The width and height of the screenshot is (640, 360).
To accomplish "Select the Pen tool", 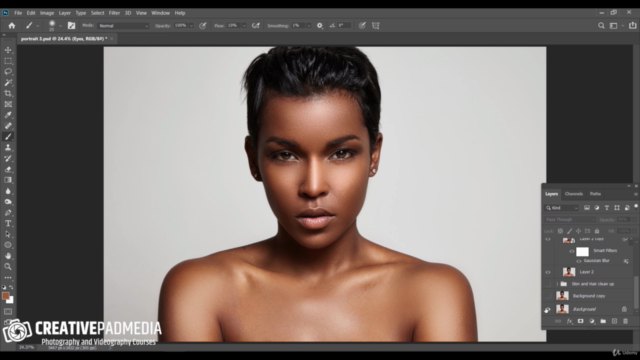I will pyautogui.click(x=8, y=212).
